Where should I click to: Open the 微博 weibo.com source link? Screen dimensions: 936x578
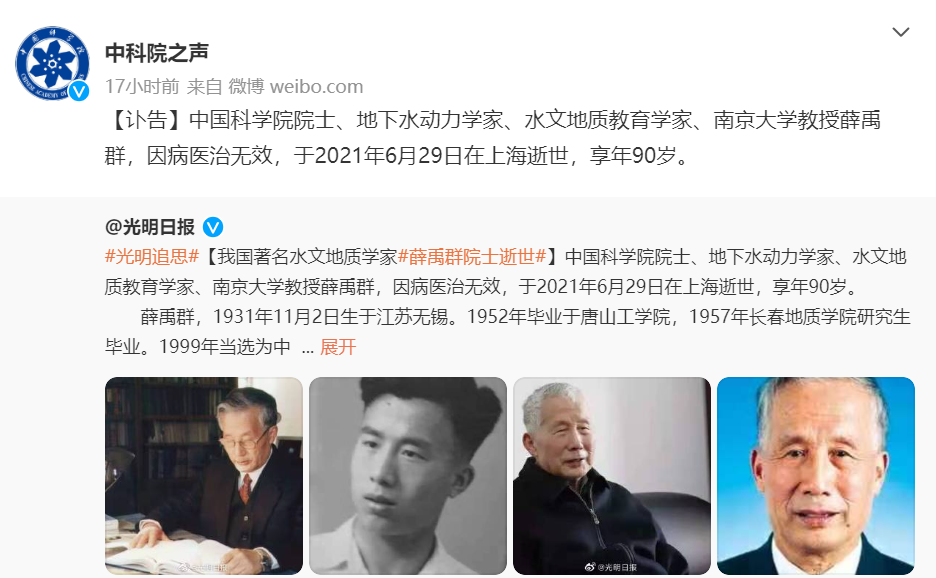tap(295, 87)
